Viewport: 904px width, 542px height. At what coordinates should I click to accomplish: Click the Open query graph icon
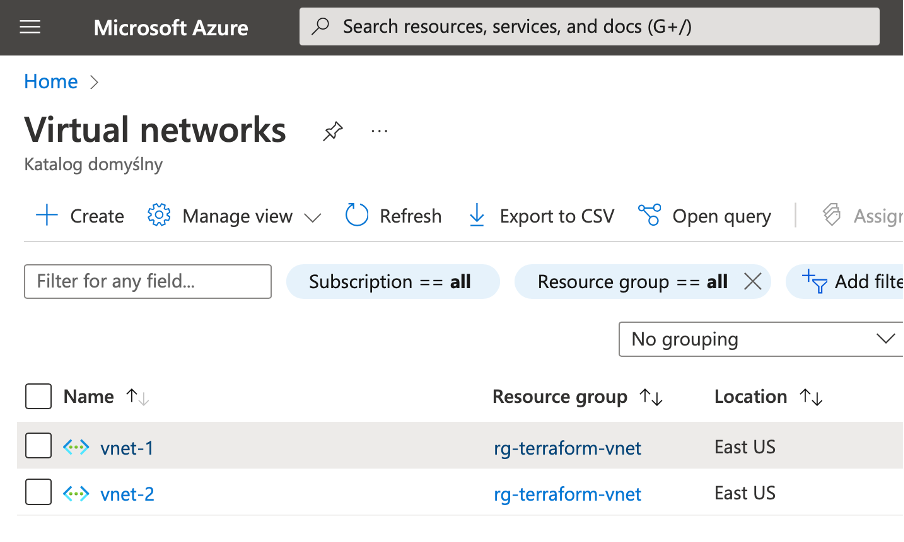(650, 215)
